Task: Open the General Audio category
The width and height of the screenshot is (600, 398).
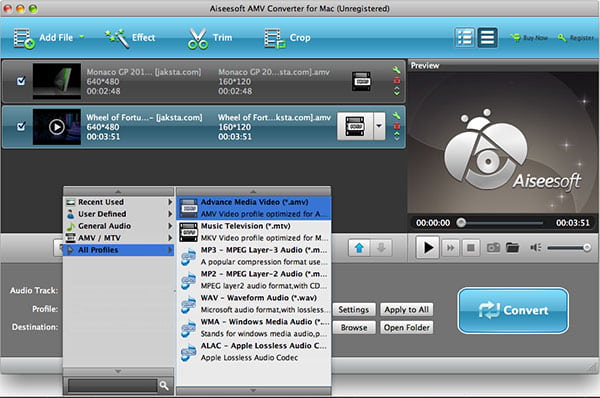Action: click(x=118, y=226)
